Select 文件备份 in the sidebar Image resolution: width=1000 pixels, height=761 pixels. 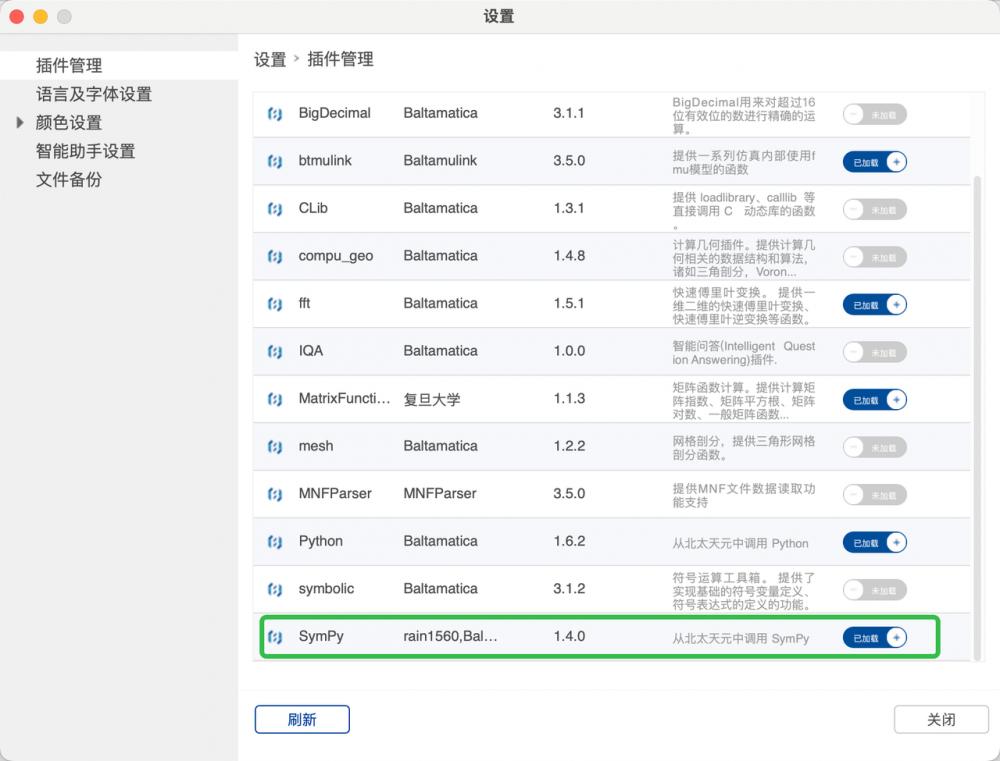click(x=69, y=180)
